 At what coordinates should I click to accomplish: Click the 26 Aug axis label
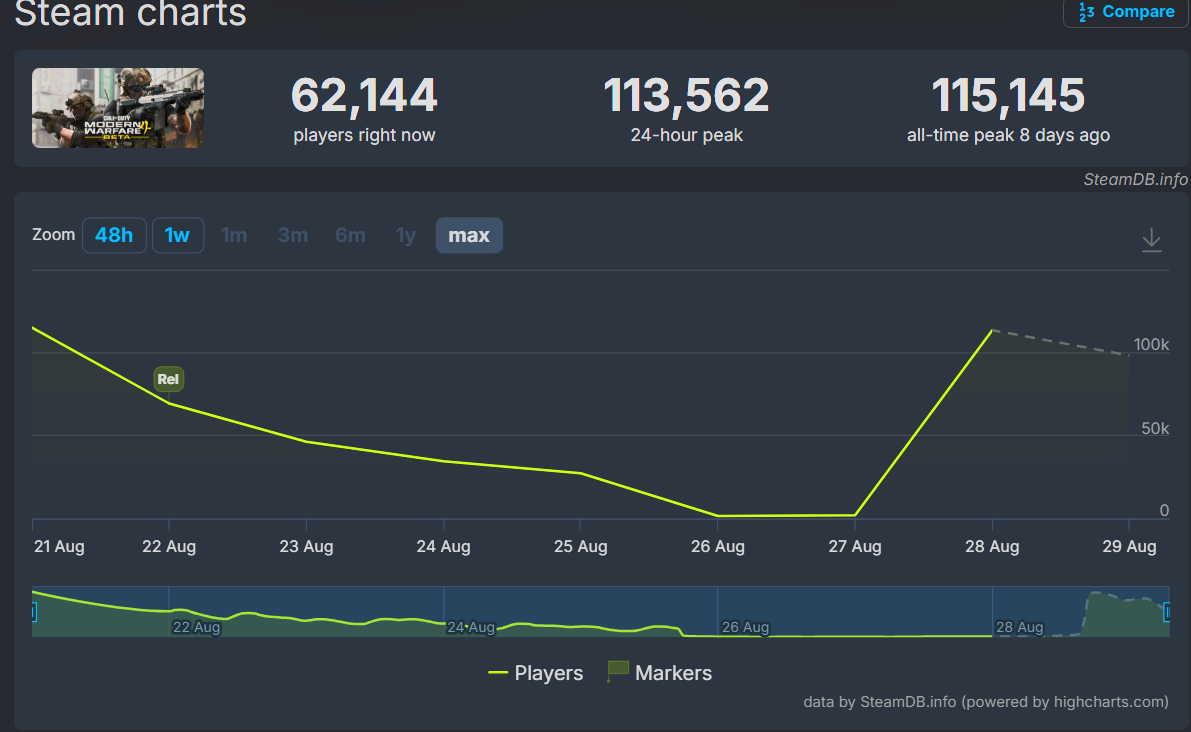click(x=718, y=546)
